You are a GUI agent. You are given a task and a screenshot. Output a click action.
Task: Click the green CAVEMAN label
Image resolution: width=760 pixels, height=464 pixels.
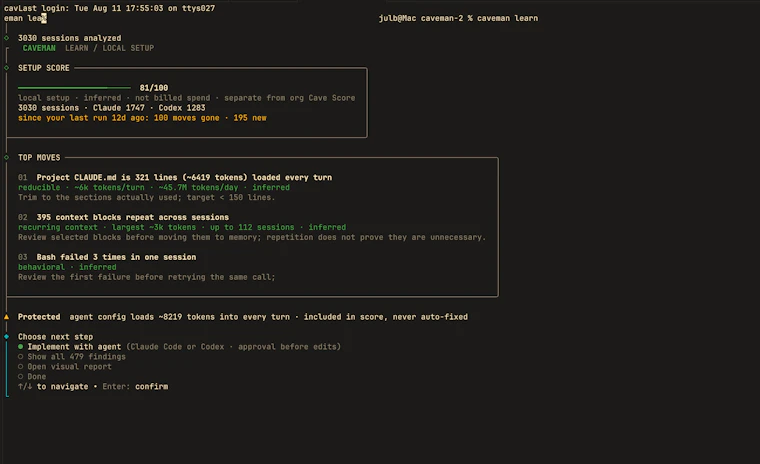point(39,48)
